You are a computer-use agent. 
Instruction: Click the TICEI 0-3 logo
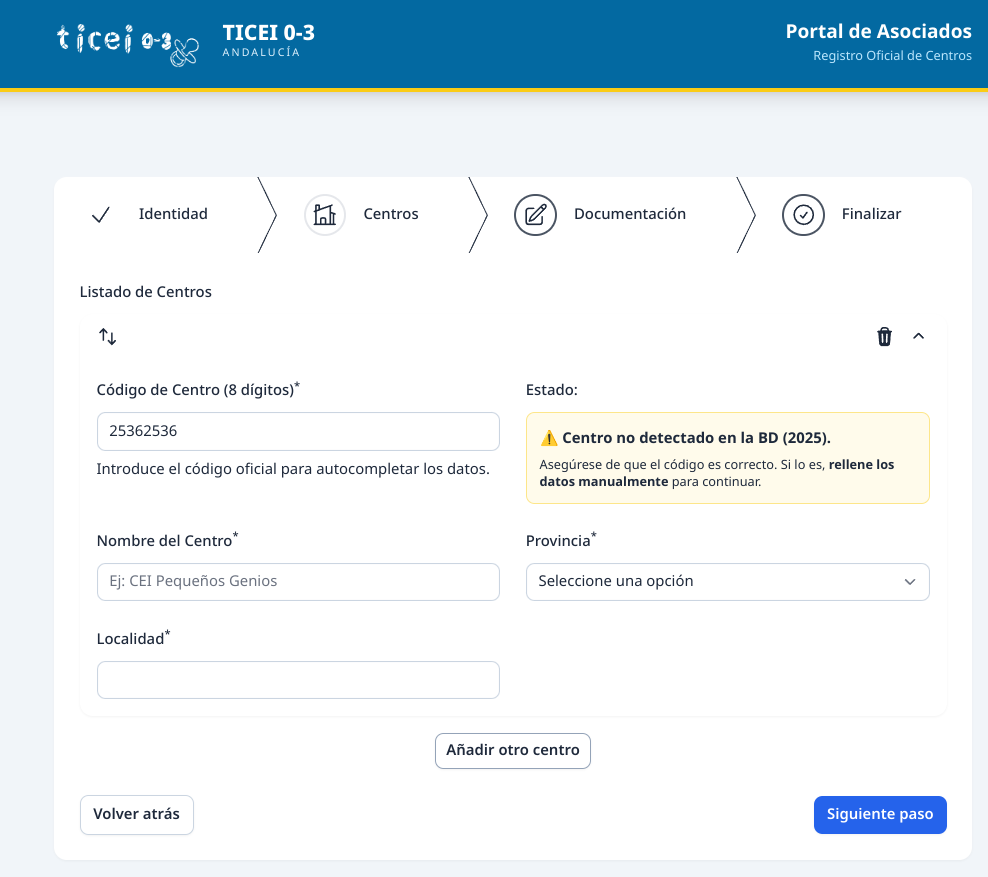tap(128, 42)
